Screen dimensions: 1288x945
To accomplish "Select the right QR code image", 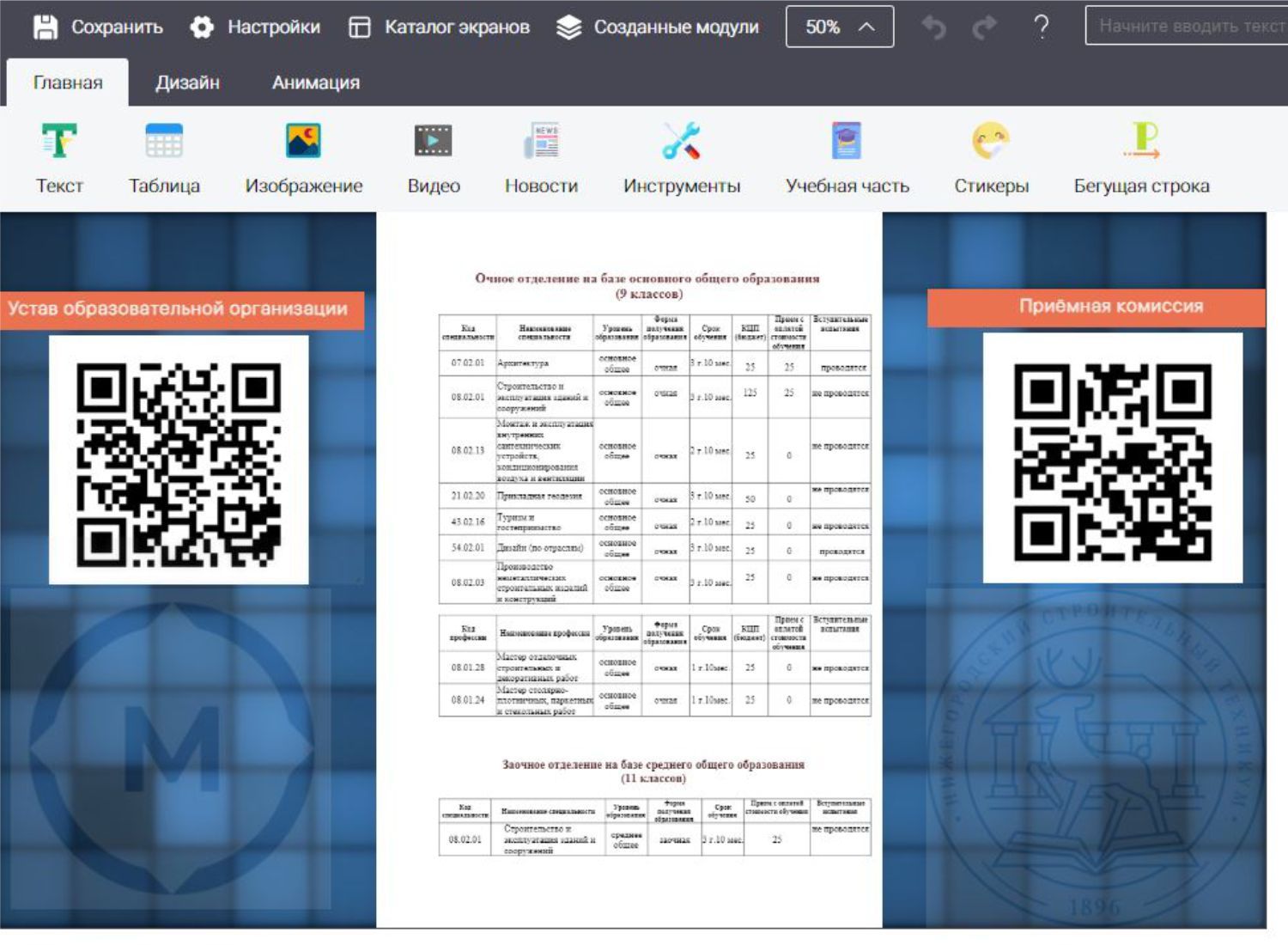I will 1113,458.
